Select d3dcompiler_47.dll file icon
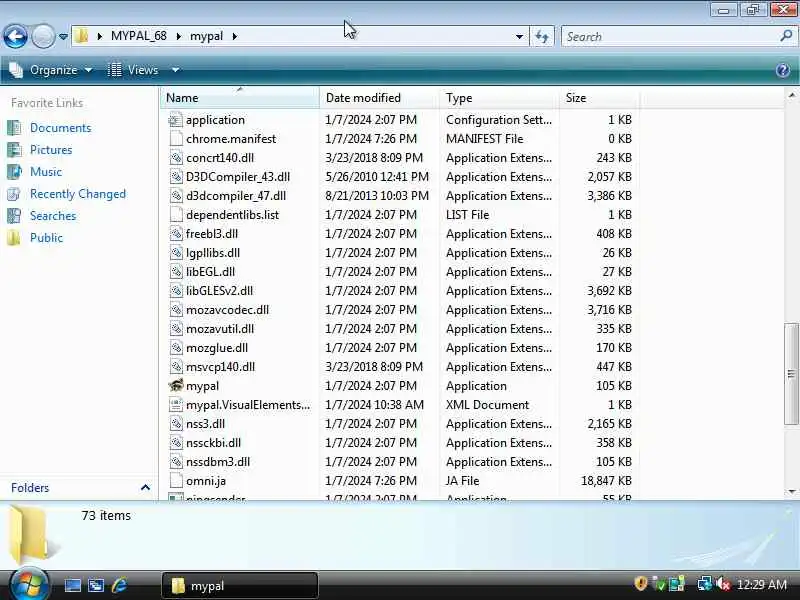The width and height of the screenshot is (800, 600). click(x=175, y=196)
